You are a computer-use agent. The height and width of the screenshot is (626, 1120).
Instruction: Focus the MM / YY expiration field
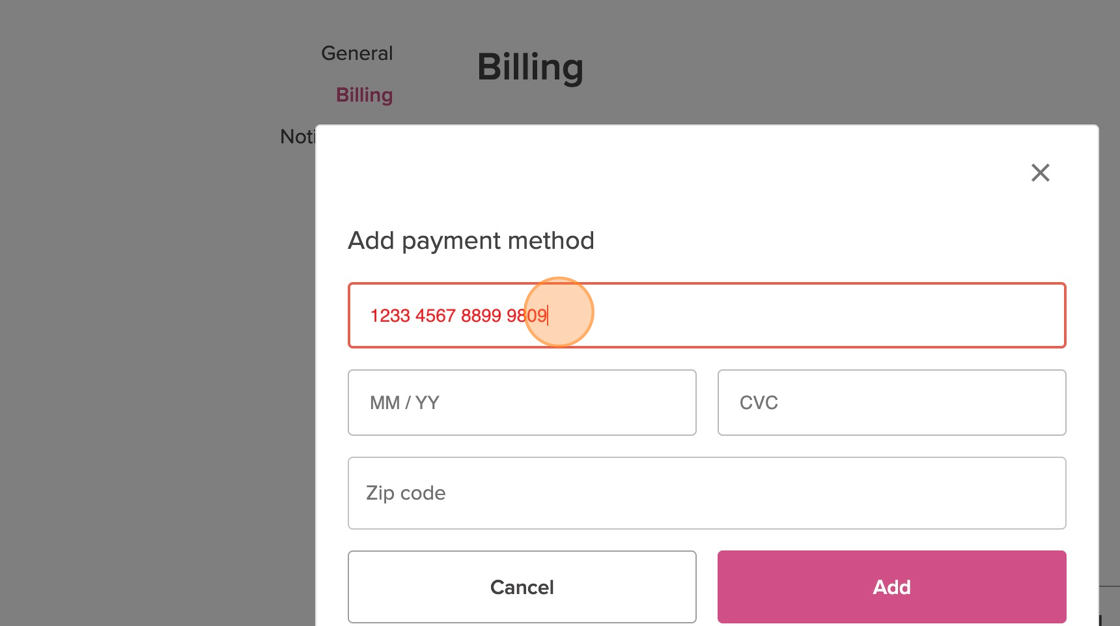click(x=521, y=403)
